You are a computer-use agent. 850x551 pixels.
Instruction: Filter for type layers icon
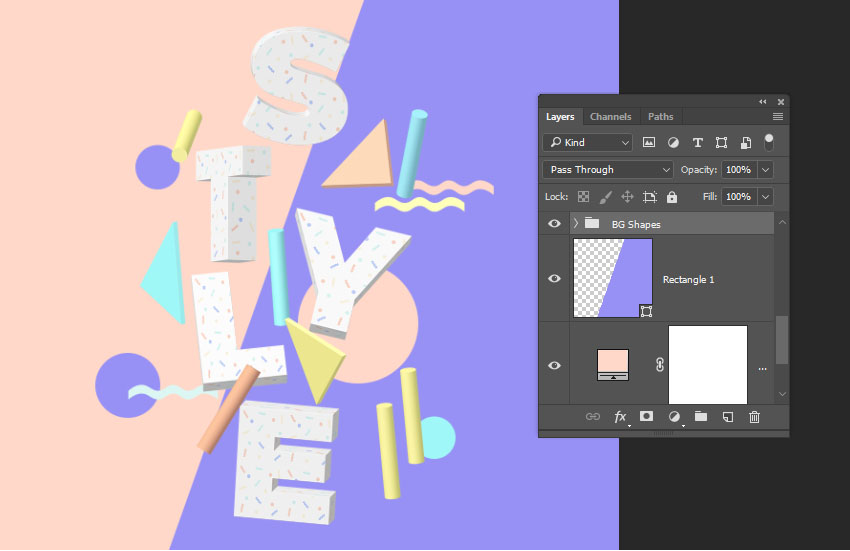click(698, 143)
